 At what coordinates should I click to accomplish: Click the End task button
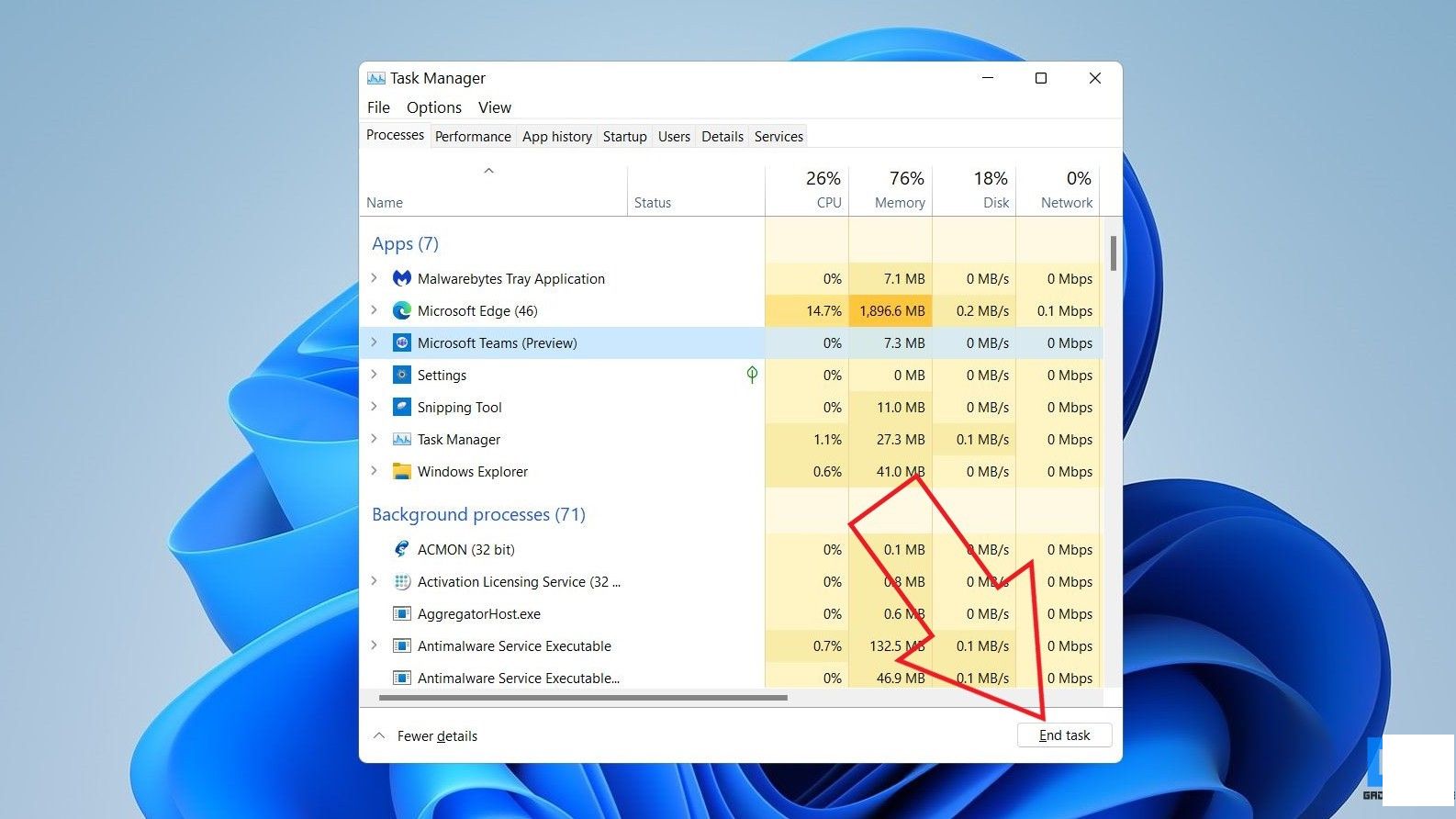(x=1064, y=735)
